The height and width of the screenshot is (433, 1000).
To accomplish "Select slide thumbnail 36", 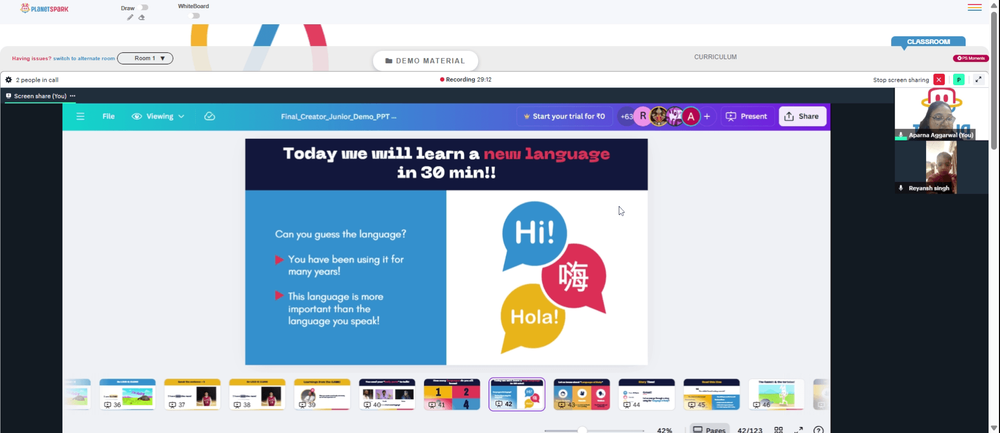I will click(128, 394).
